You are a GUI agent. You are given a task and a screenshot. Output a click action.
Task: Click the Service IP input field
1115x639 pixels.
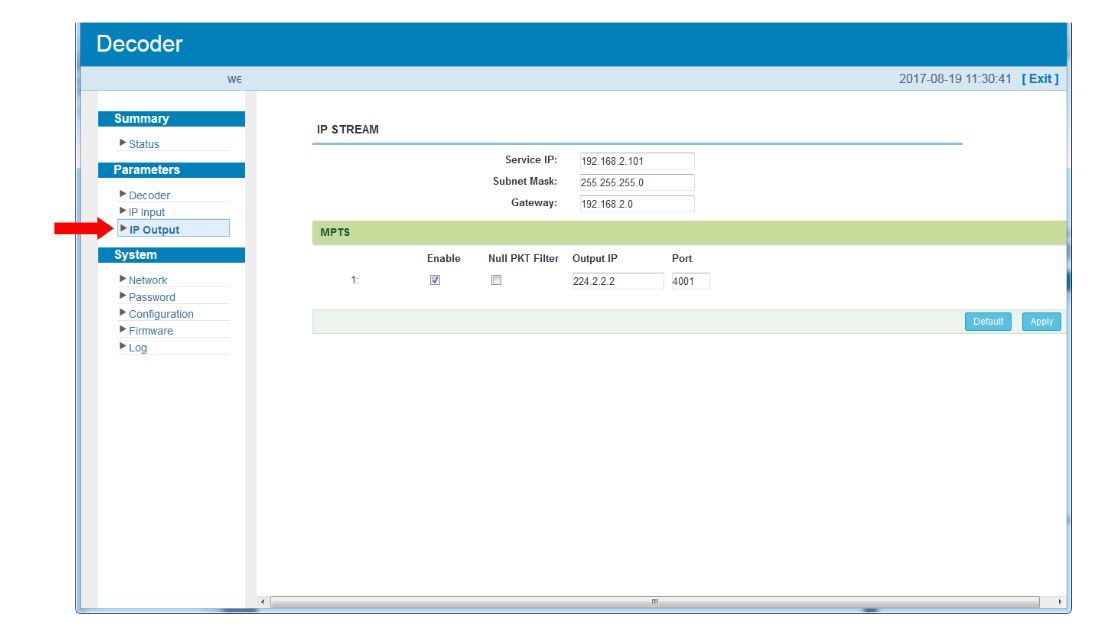click(635, 161)
